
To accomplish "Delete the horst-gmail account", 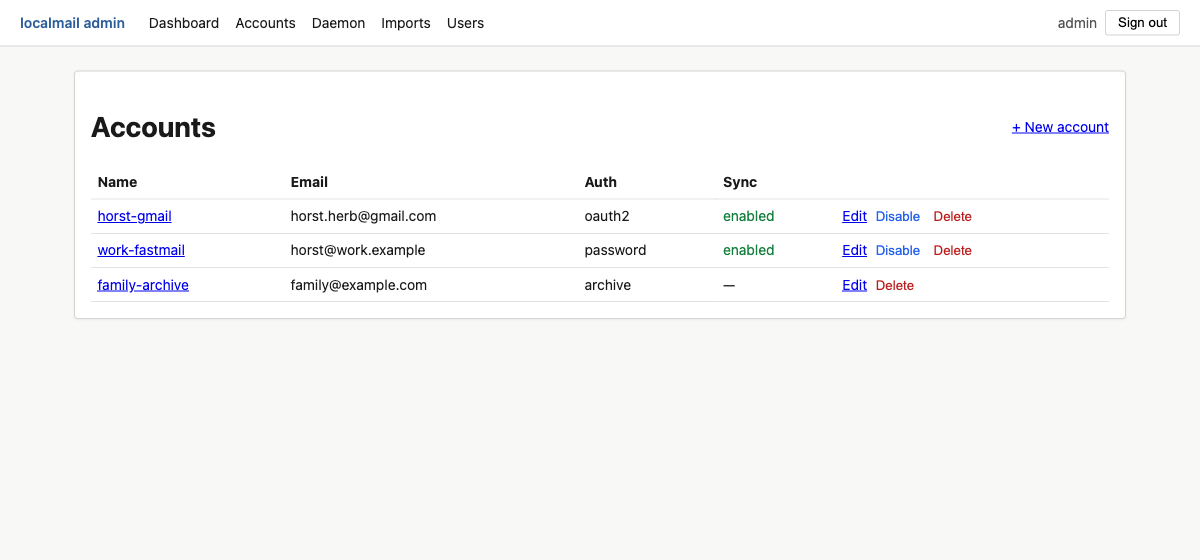I will click(x=952, y=216).
